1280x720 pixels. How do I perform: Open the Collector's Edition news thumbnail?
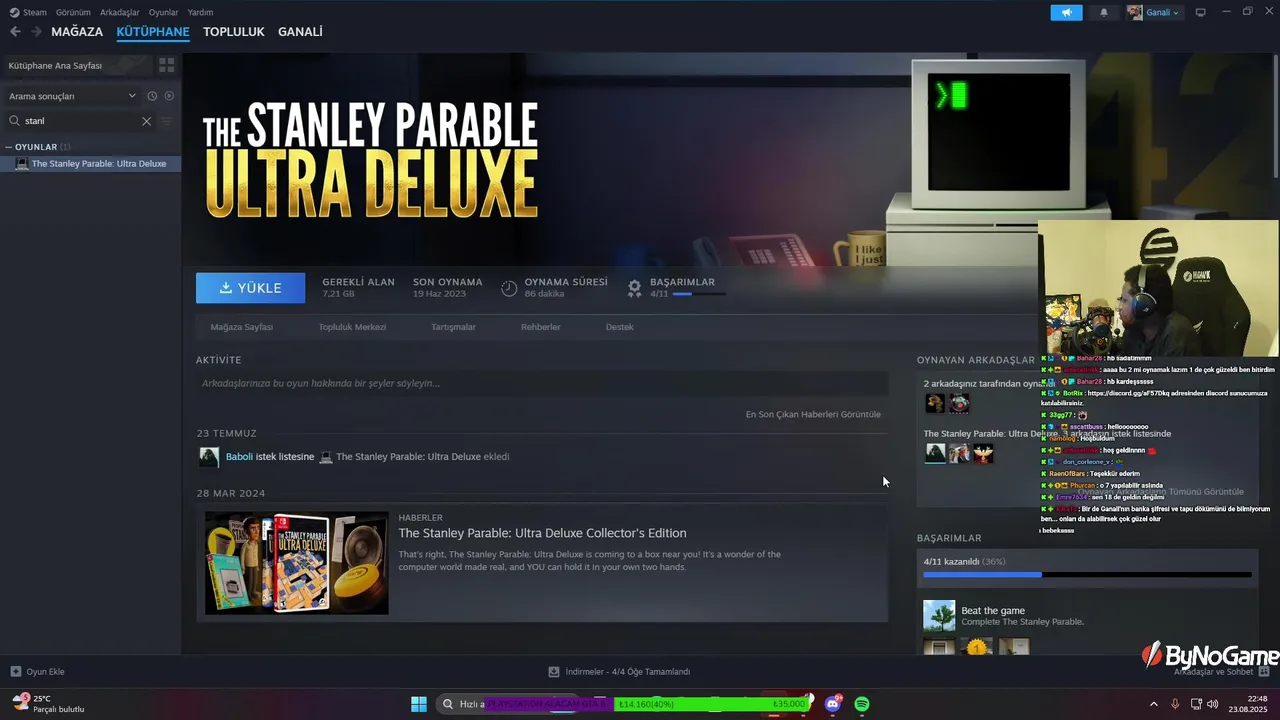click(297, 563)
